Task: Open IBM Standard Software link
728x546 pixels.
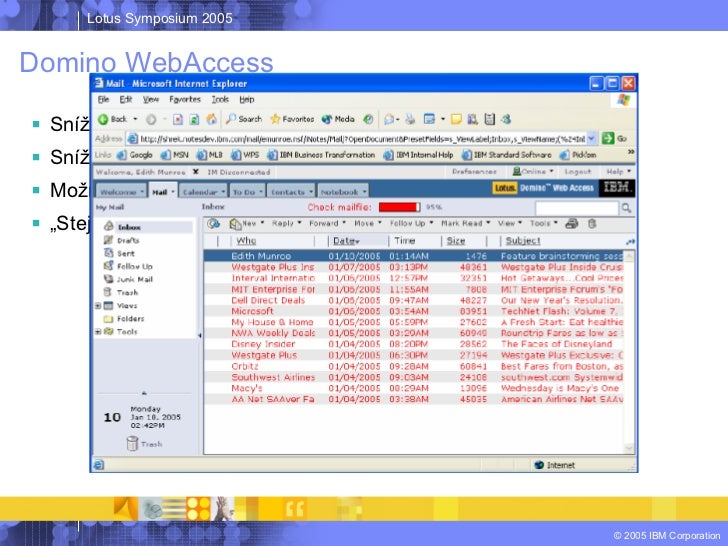Action: [507, 155]
